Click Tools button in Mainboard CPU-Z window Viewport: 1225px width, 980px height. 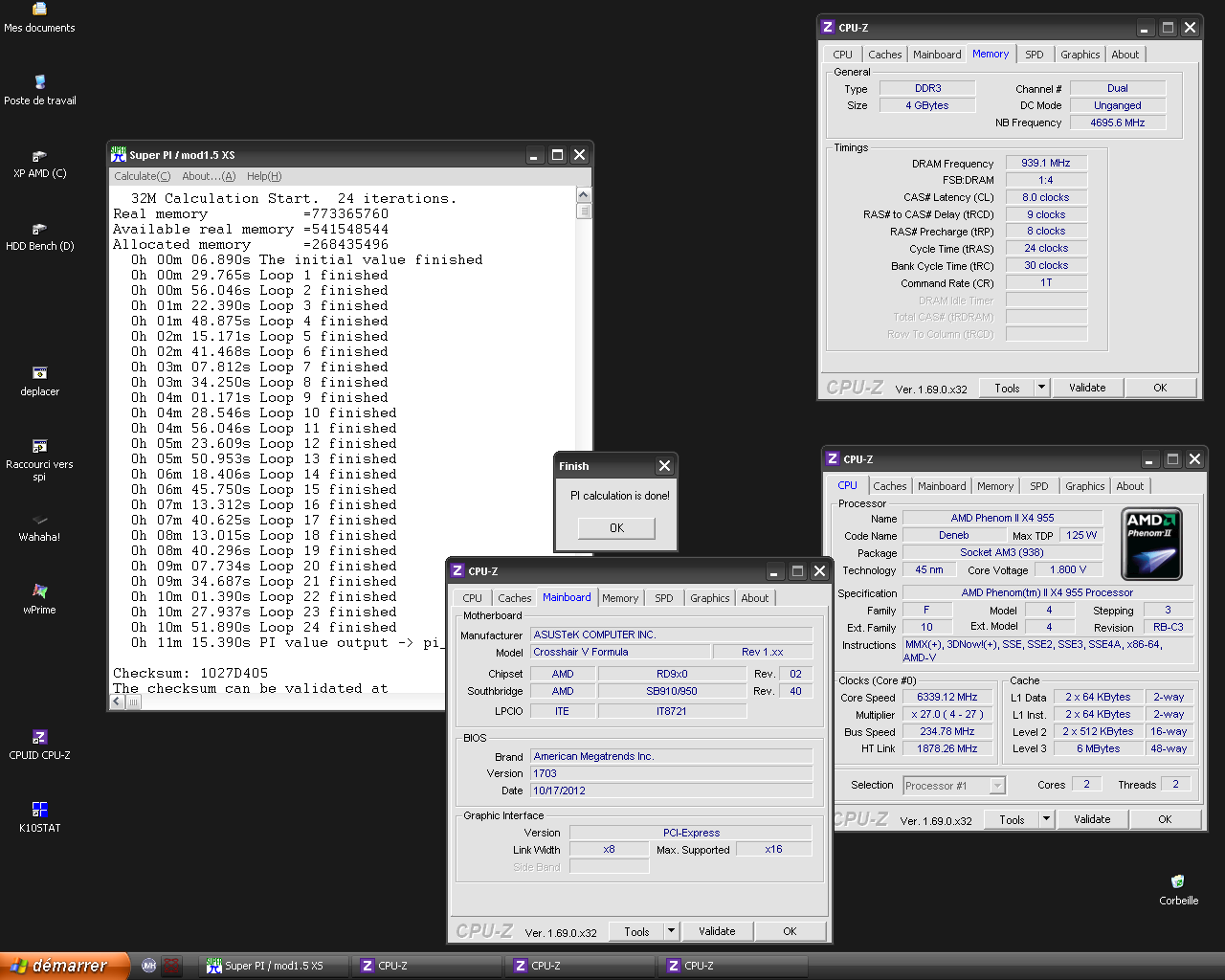pos(636,931)
